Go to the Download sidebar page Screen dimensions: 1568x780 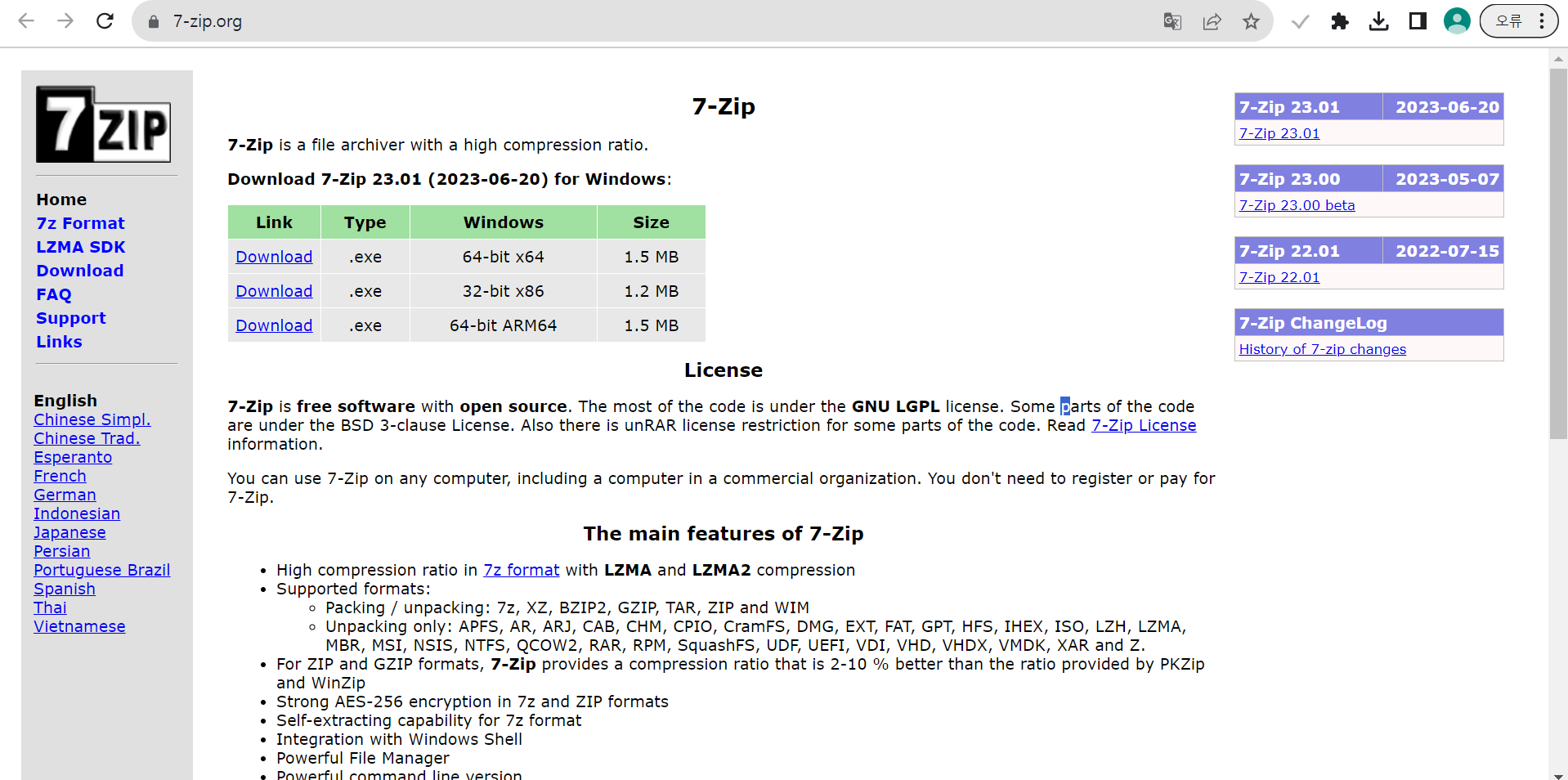pos(79,271)
